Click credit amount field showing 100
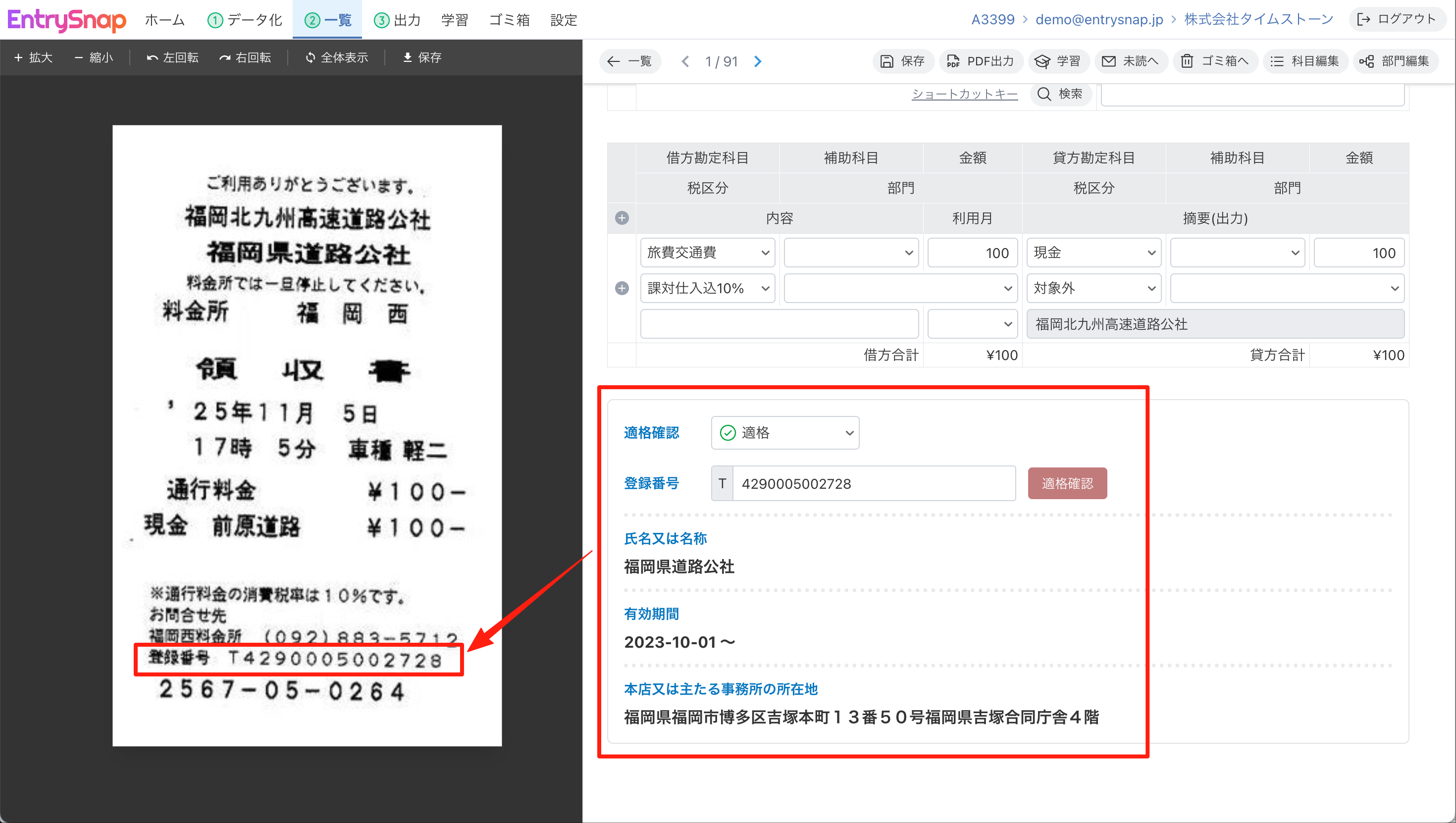This screenshot has height=823, width=1456. (x=1359, y=253)
